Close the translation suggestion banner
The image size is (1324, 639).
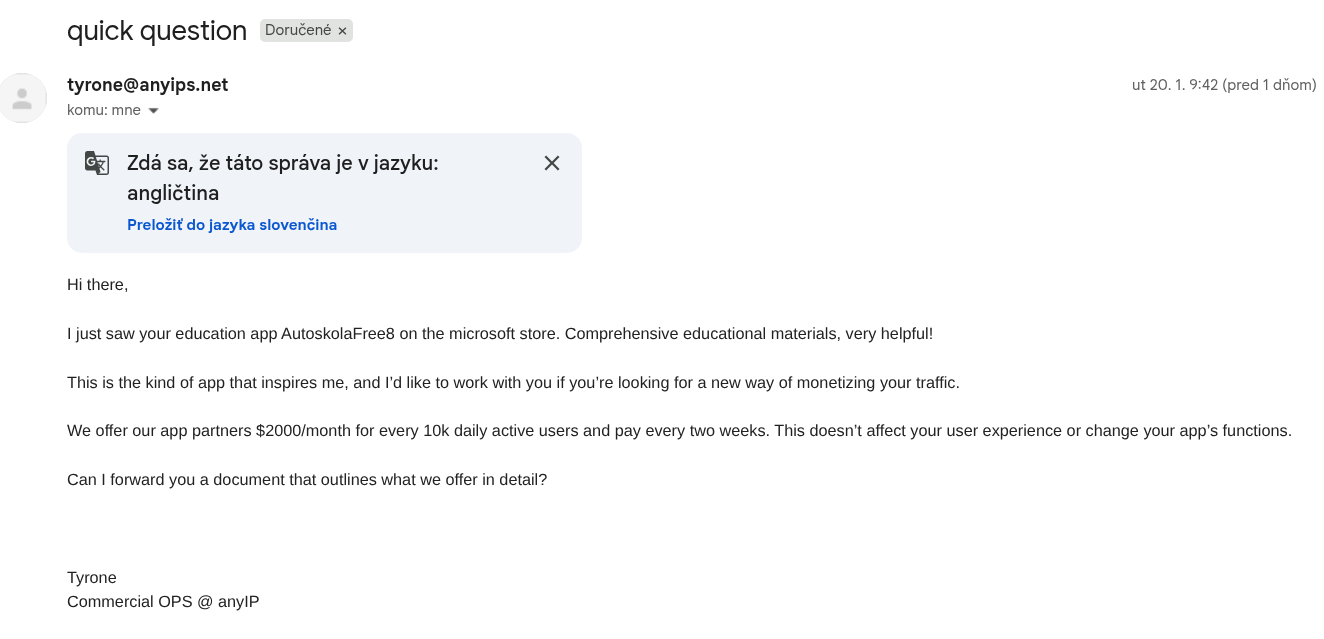[x=551, y=163]
